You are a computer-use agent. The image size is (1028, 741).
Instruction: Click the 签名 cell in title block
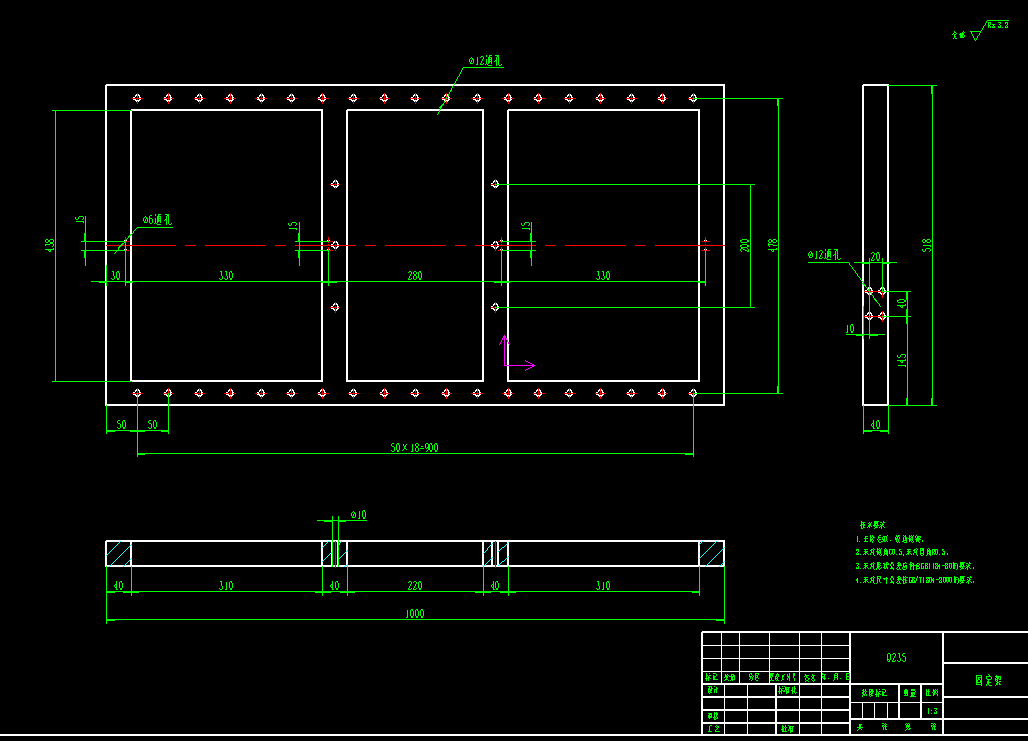[810, 677]
